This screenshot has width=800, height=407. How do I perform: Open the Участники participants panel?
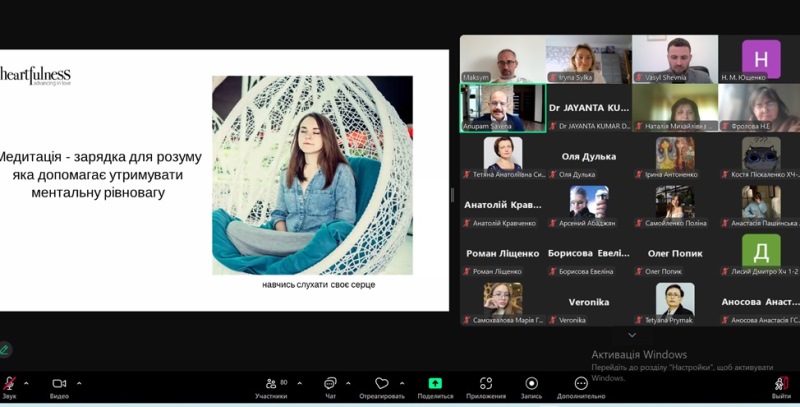coord(270,385)
